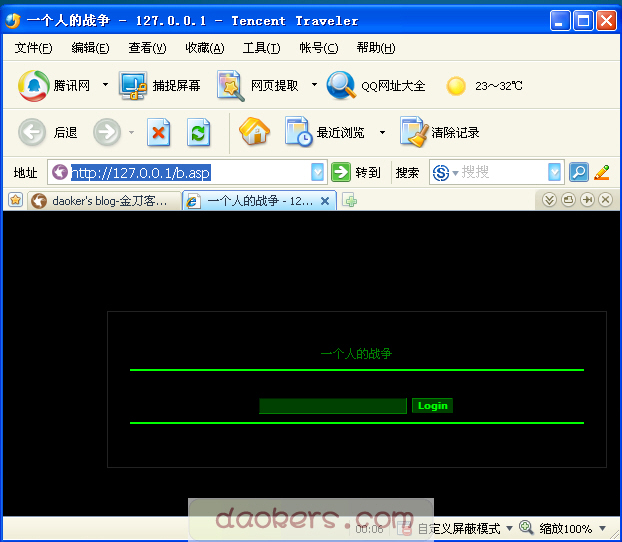Click the 搜索 label
Screen dimensions: 622x542
point(407,173)
